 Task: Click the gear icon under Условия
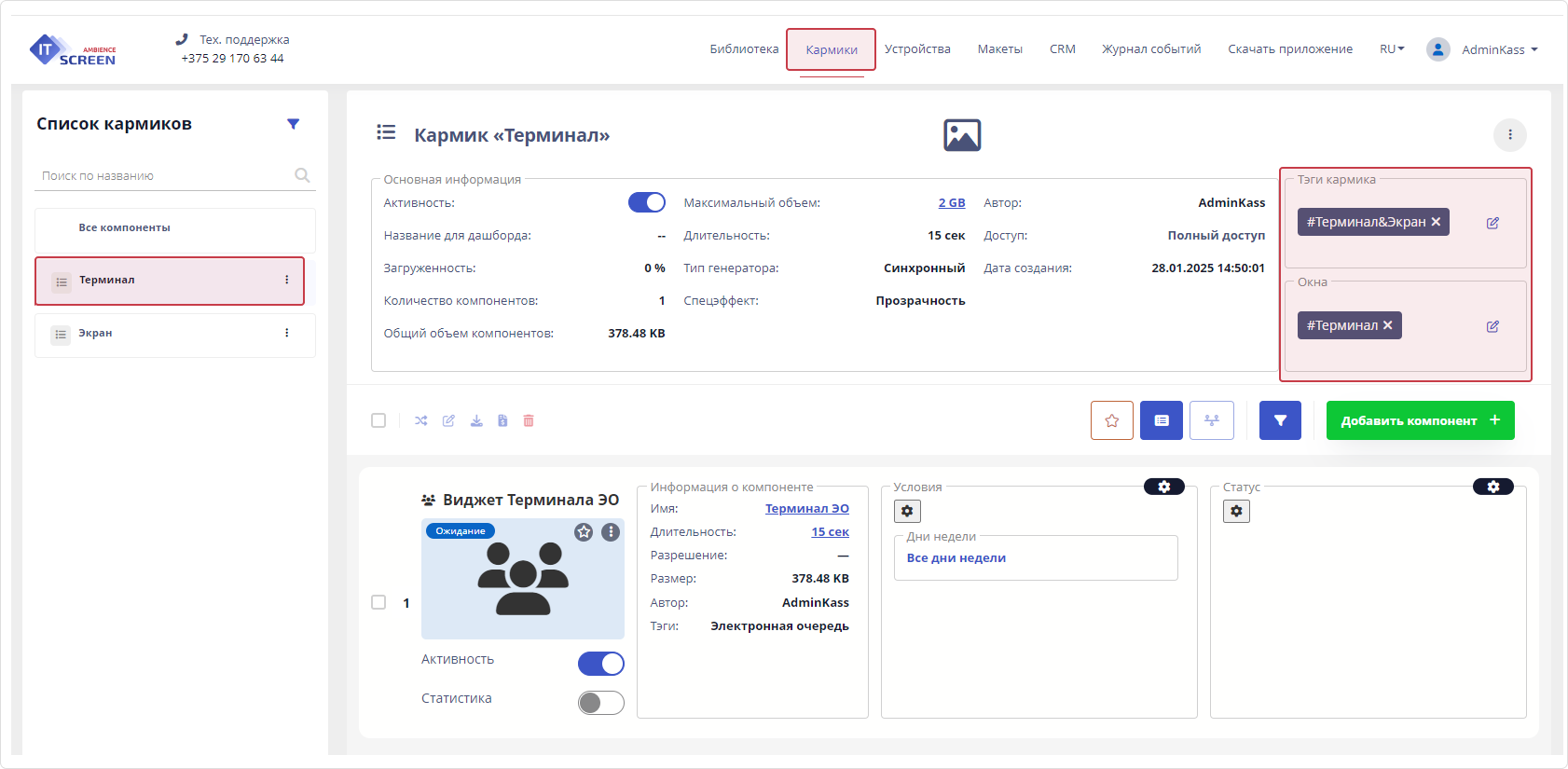(x=907, y=511)
